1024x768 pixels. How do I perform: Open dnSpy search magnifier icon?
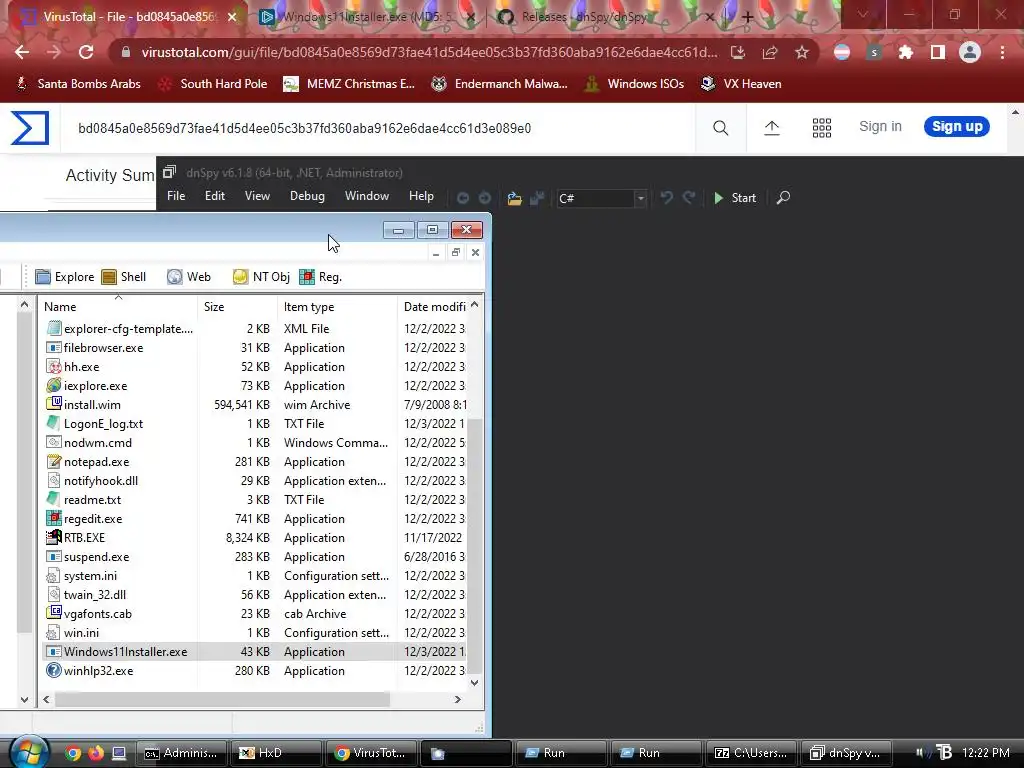[783, 197]
